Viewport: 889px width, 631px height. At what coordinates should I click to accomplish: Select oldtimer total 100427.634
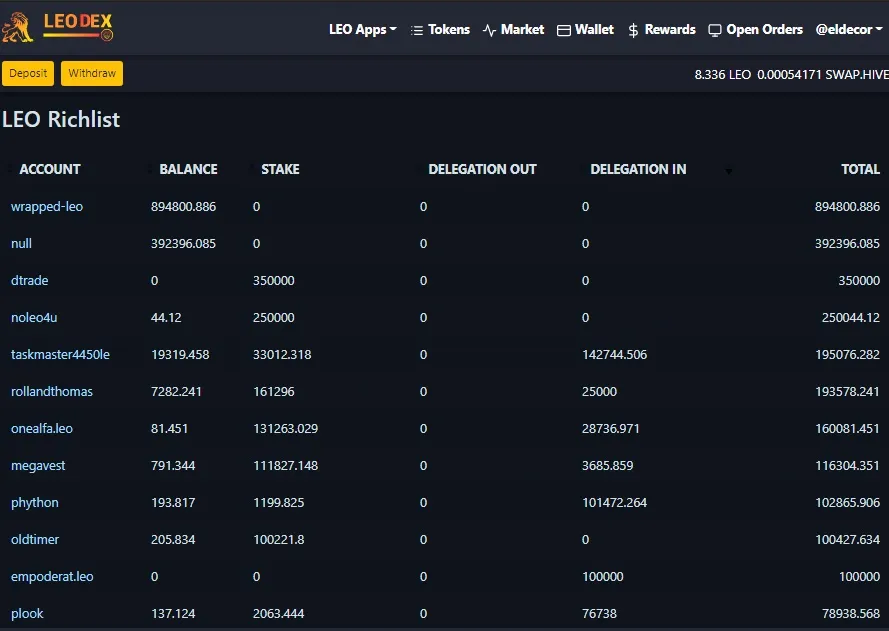tap(847, 539)
